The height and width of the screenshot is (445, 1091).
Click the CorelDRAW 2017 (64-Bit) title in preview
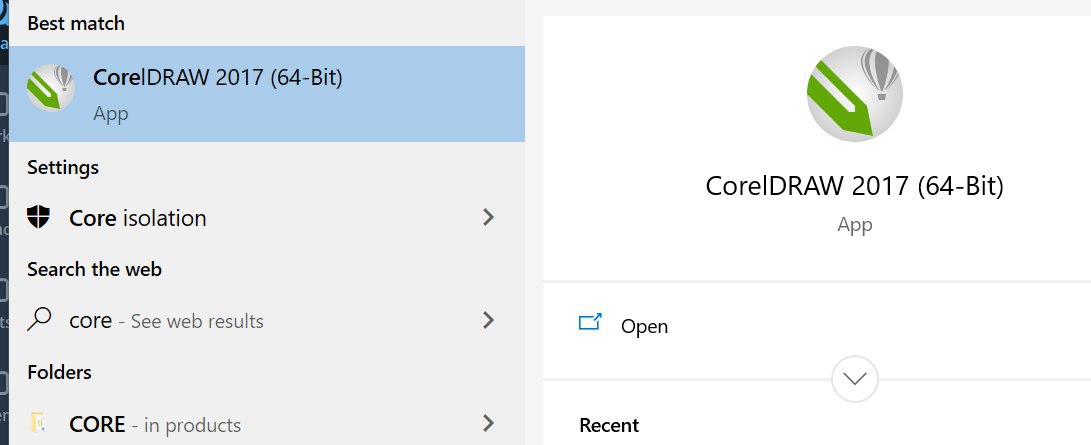(854, 186)
